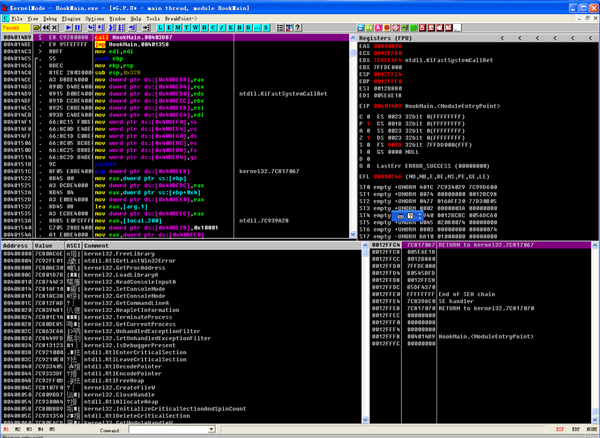Open the BreakPoint-> menu
This screenshot has width=600, height=438.
coord(181,18)
